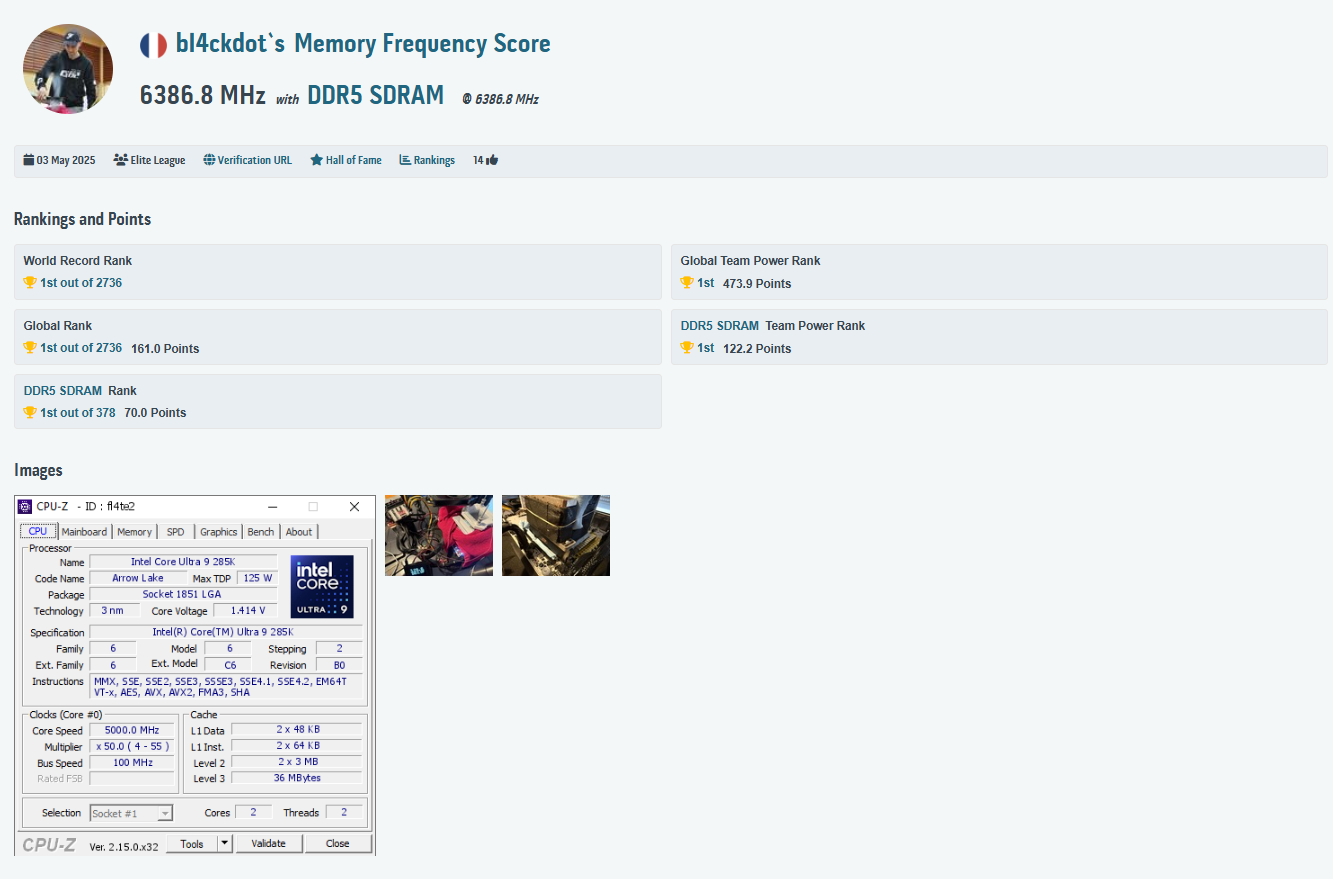Click bl4ckdot's profile avatar picture
This screenshot has height=879, width=1333.
click(x=68, y=69)
